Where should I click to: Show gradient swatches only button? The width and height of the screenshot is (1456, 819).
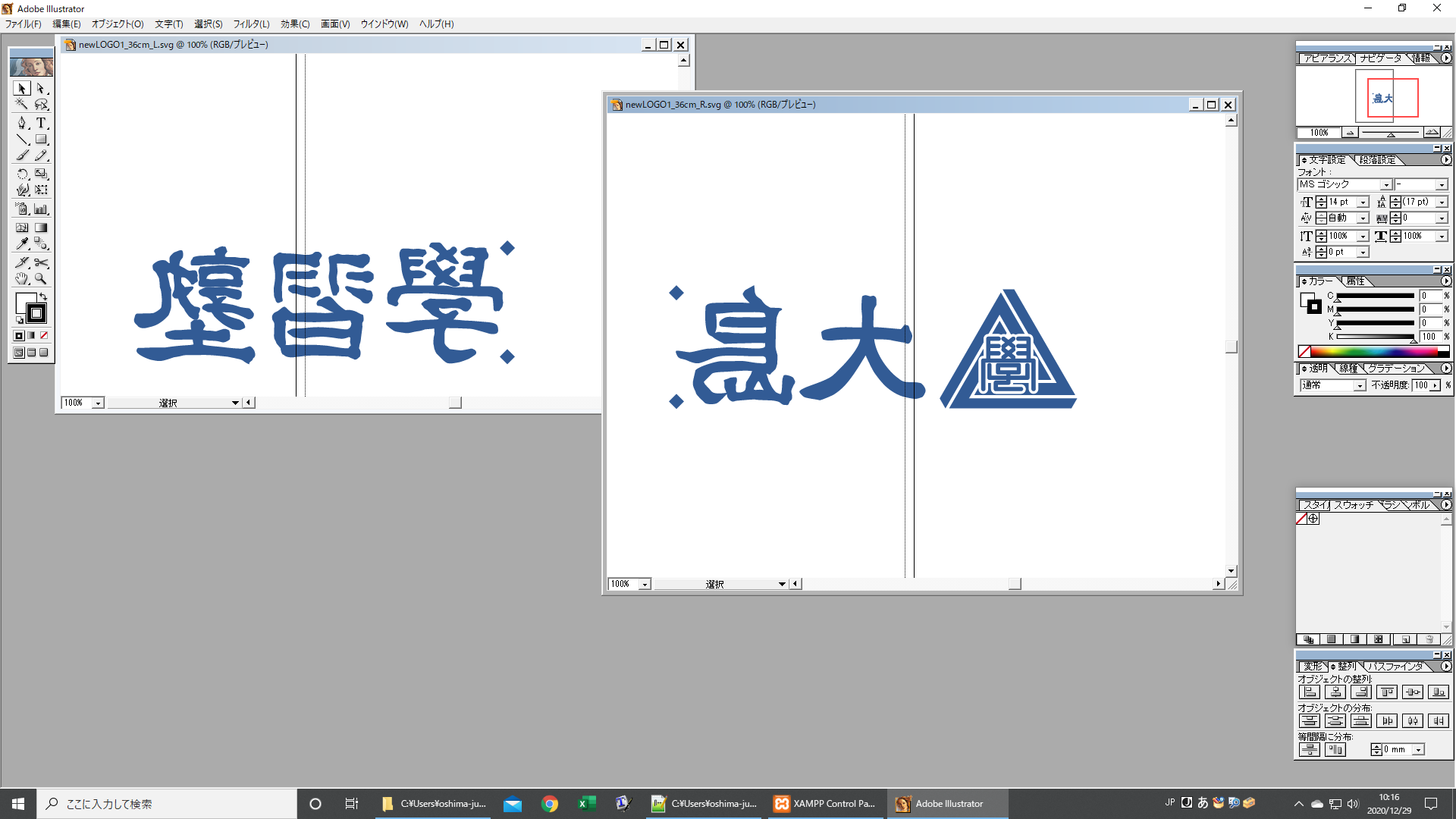coord(1354,639)
